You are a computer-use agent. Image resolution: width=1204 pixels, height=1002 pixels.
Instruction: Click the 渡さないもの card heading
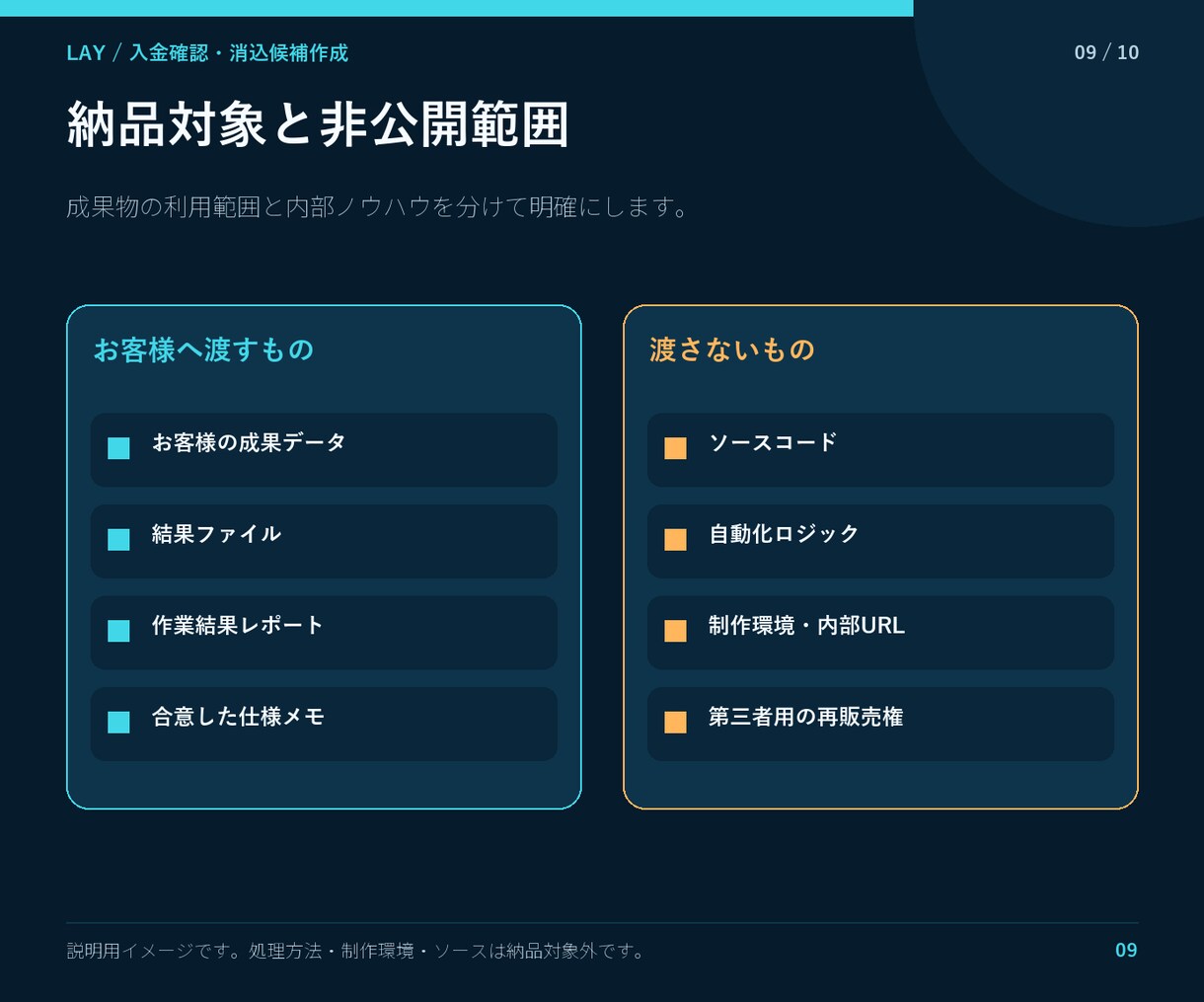click(x=732, y=349)
